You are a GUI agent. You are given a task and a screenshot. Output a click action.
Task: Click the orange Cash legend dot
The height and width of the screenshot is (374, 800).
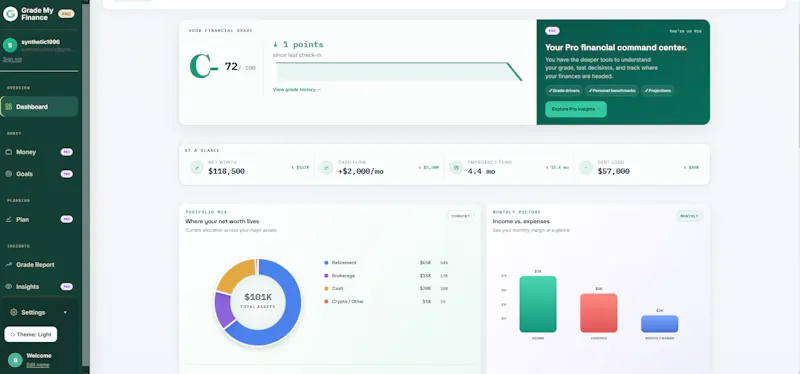[x=326, y=289]
